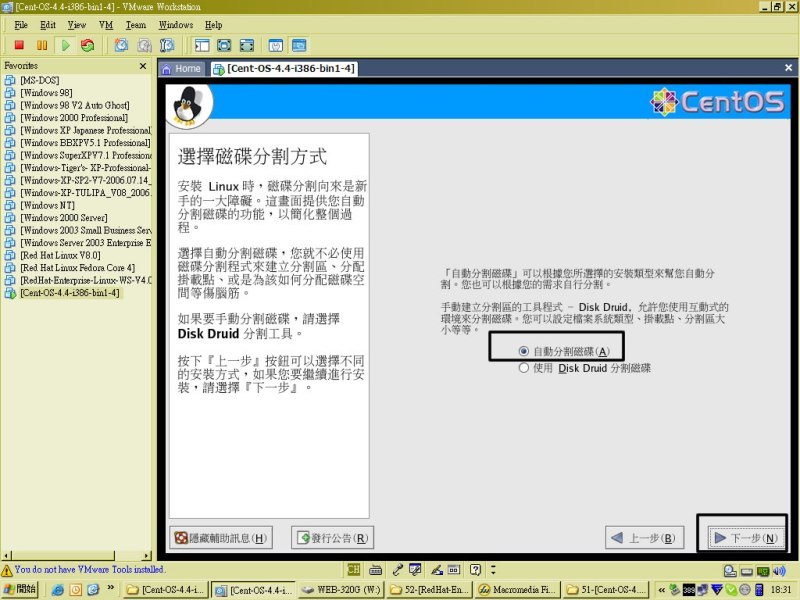Click the VMware Tools warning icon
Screen dimensions: 800x600
point(7,570)
